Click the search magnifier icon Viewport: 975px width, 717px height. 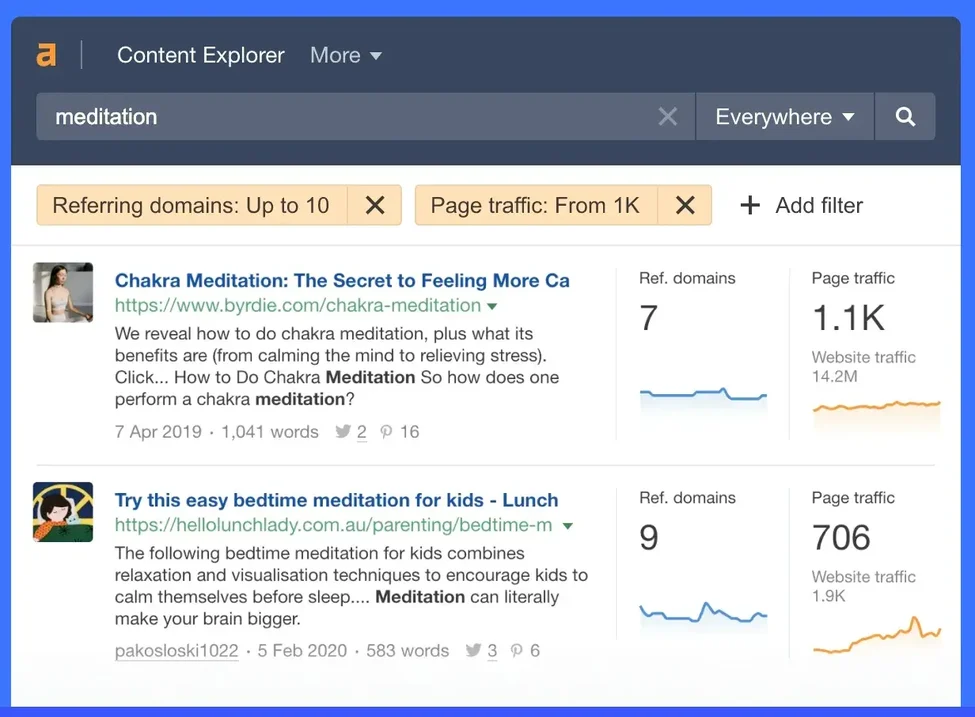point(905,116)
